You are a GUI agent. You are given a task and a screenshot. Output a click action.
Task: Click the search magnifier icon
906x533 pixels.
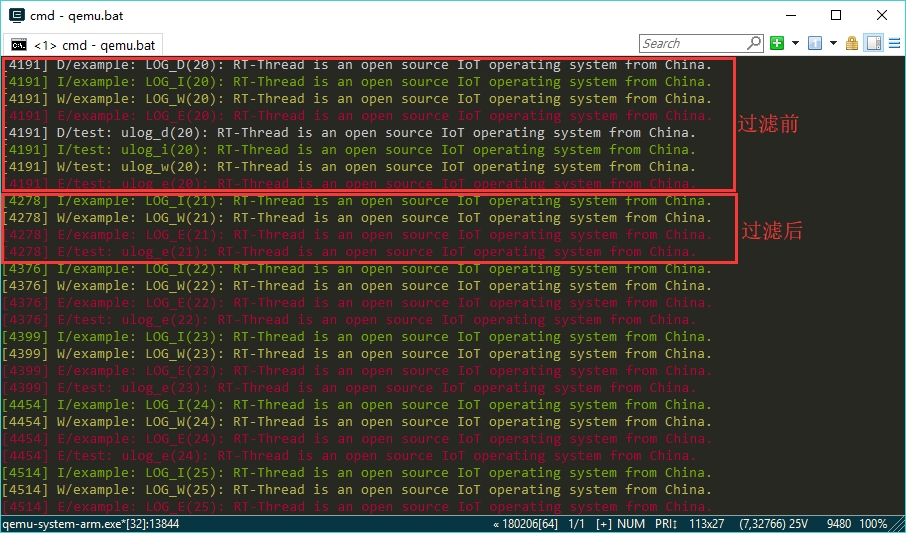click(x=754, y=43)
